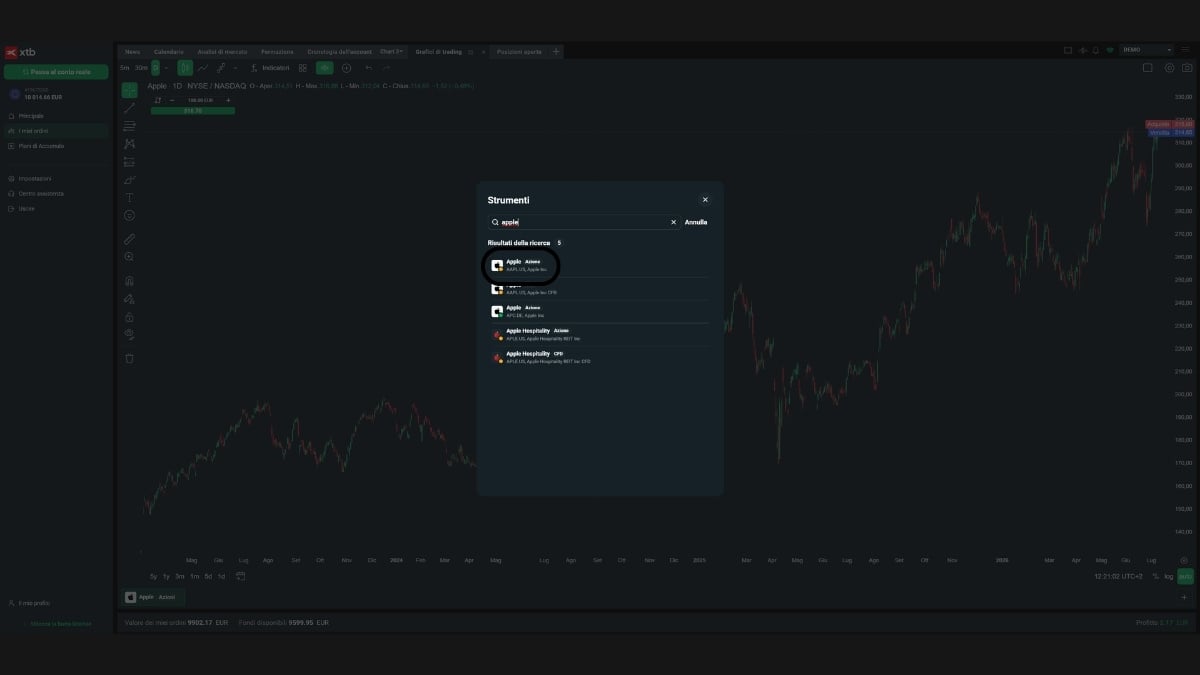
Task: Select the trend line tool
Action: (x=129, y=108)
